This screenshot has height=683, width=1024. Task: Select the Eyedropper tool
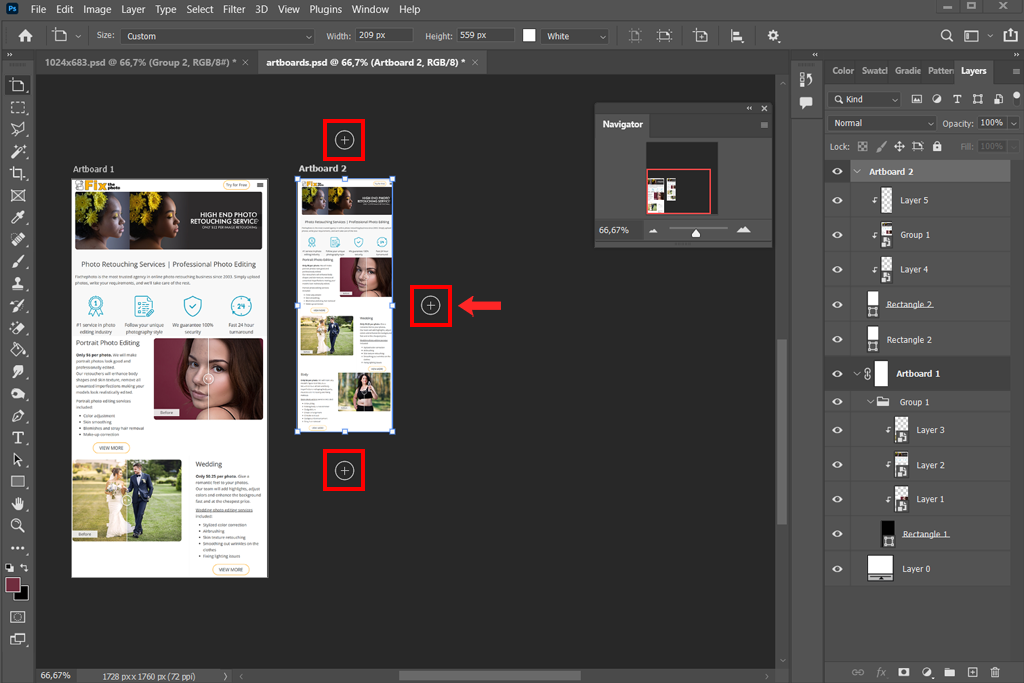[x=18, y=217]
